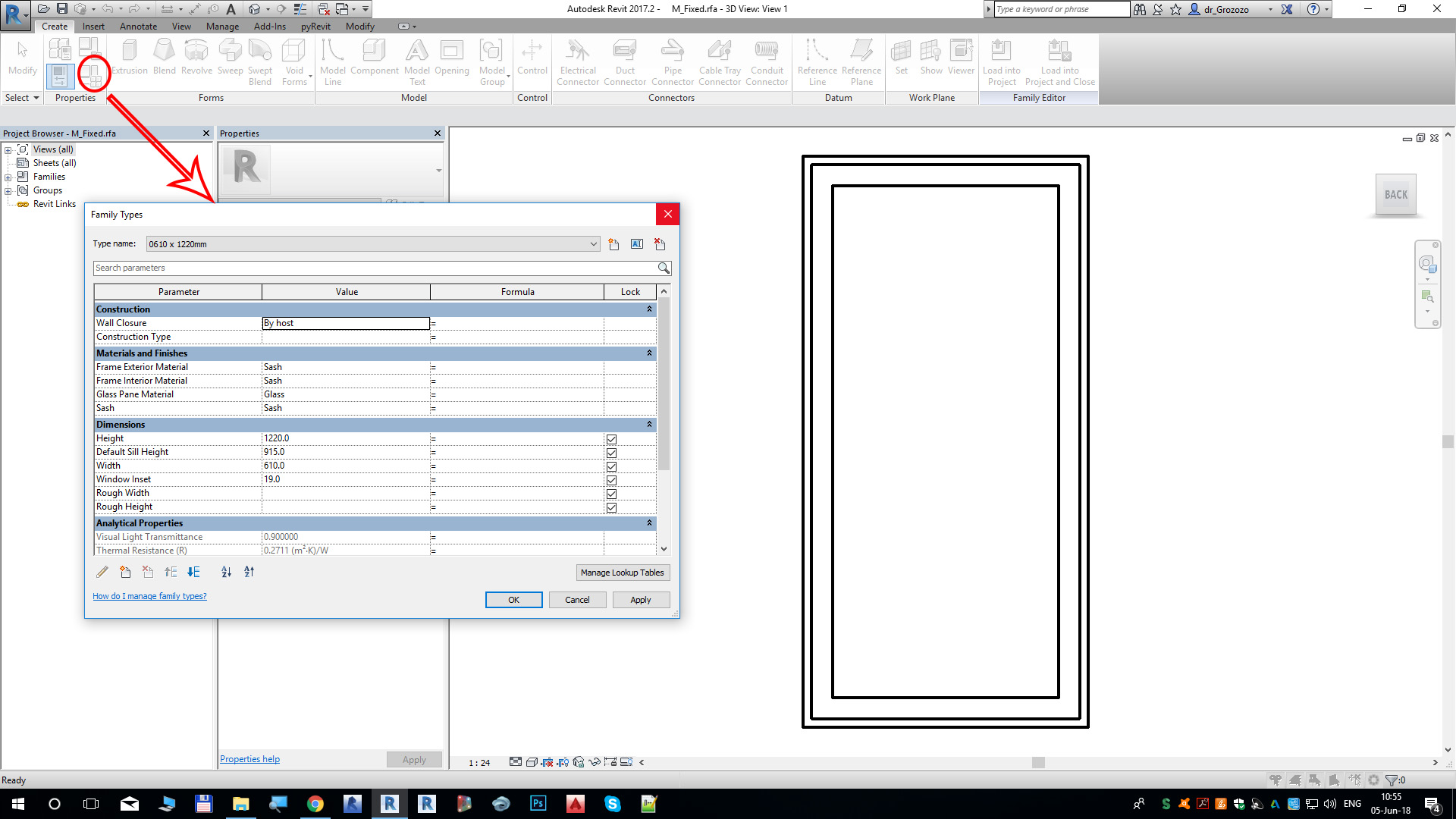
Task: Sort parameters in descending order
Action: [249, 573]
